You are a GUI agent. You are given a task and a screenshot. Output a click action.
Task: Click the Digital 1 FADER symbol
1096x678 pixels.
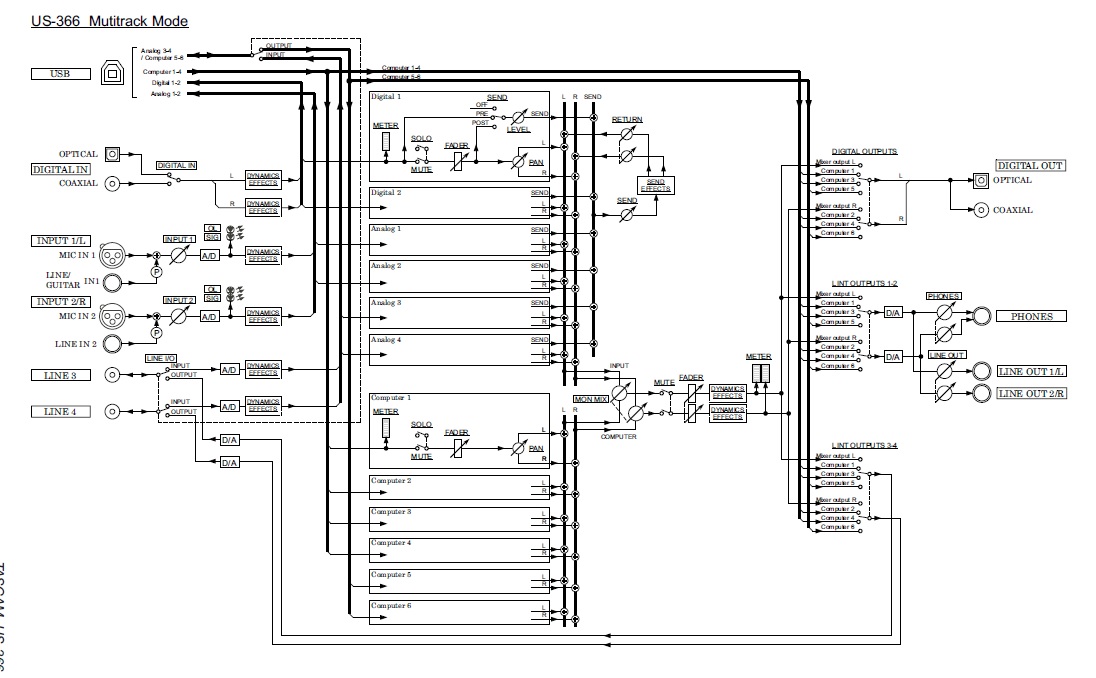(458, 162)
